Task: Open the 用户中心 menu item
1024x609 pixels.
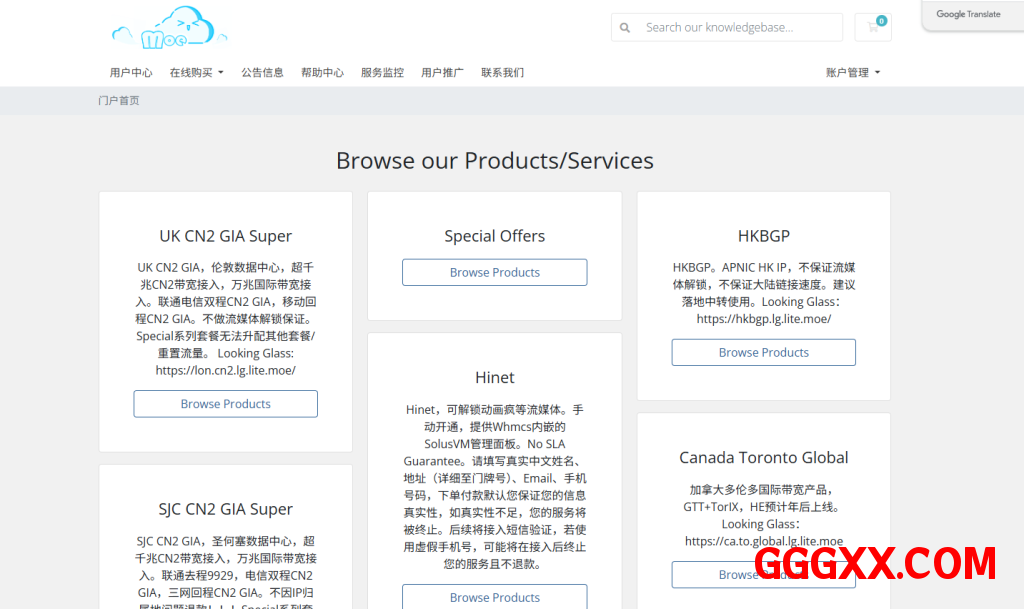Action: click(131, 73)
